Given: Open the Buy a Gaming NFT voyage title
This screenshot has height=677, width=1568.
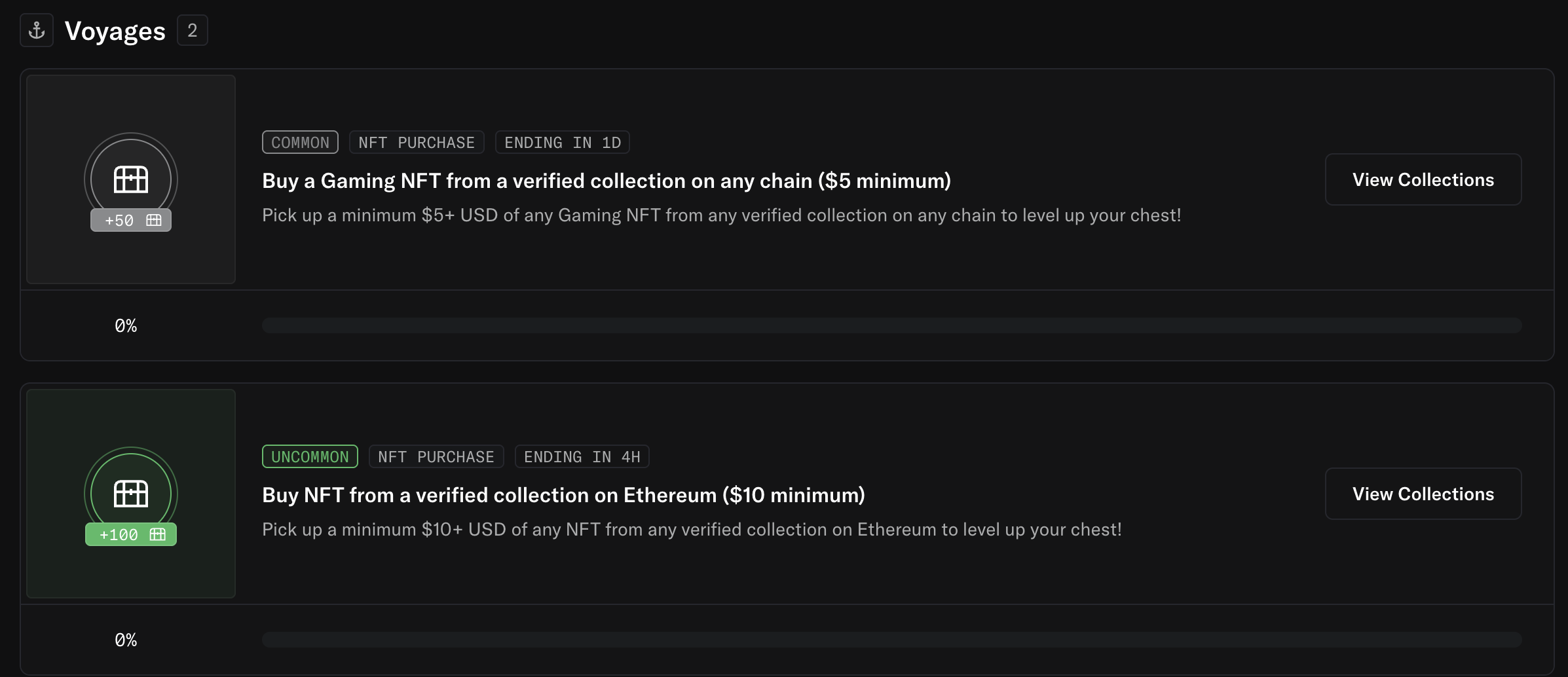Looking at the screenshot, I should pyautogui.click(x=607, y=181).
